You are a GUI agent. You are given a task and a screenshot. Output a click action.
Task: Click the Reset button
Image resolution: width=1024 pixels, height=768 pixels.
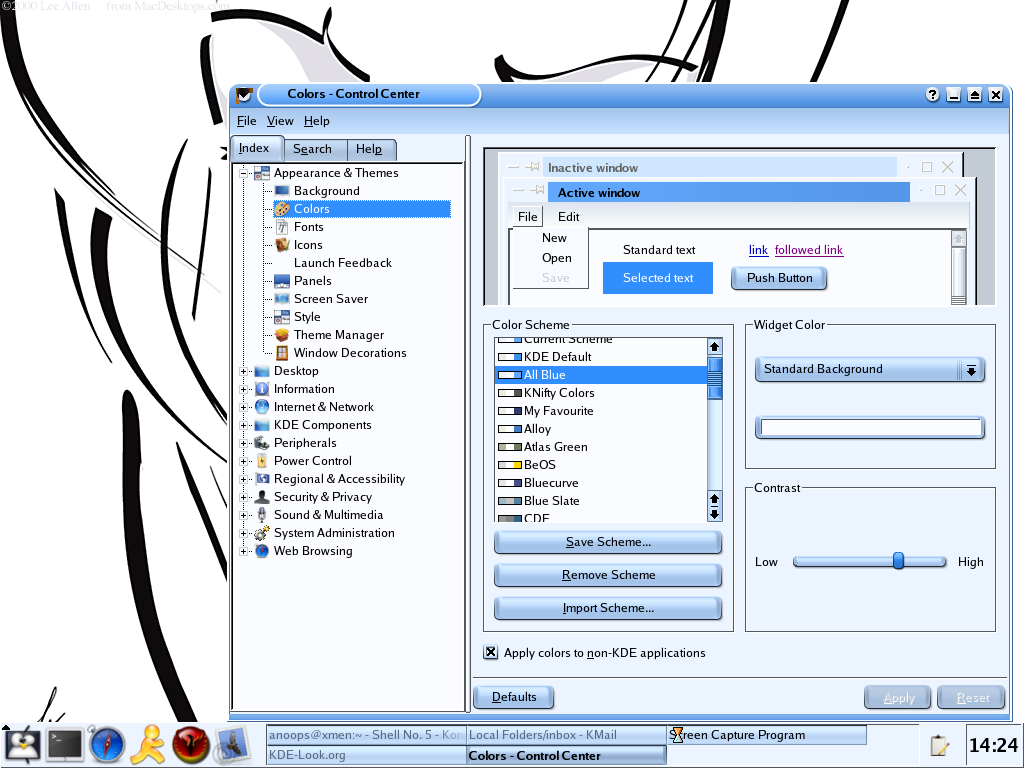point(973,697)
